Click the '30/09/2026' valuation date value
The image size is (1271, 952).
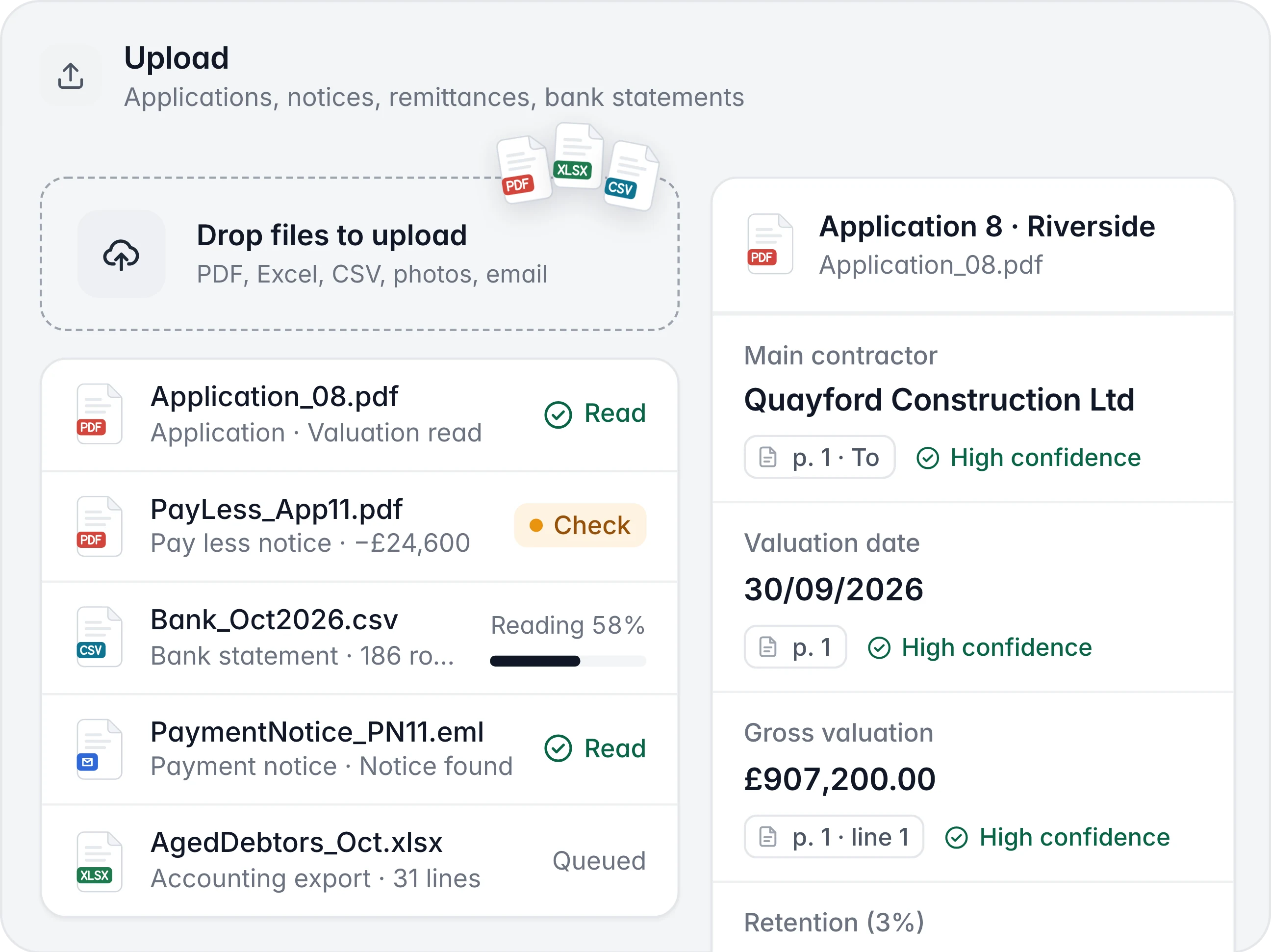pyautogui.click(x=834, y=589)
